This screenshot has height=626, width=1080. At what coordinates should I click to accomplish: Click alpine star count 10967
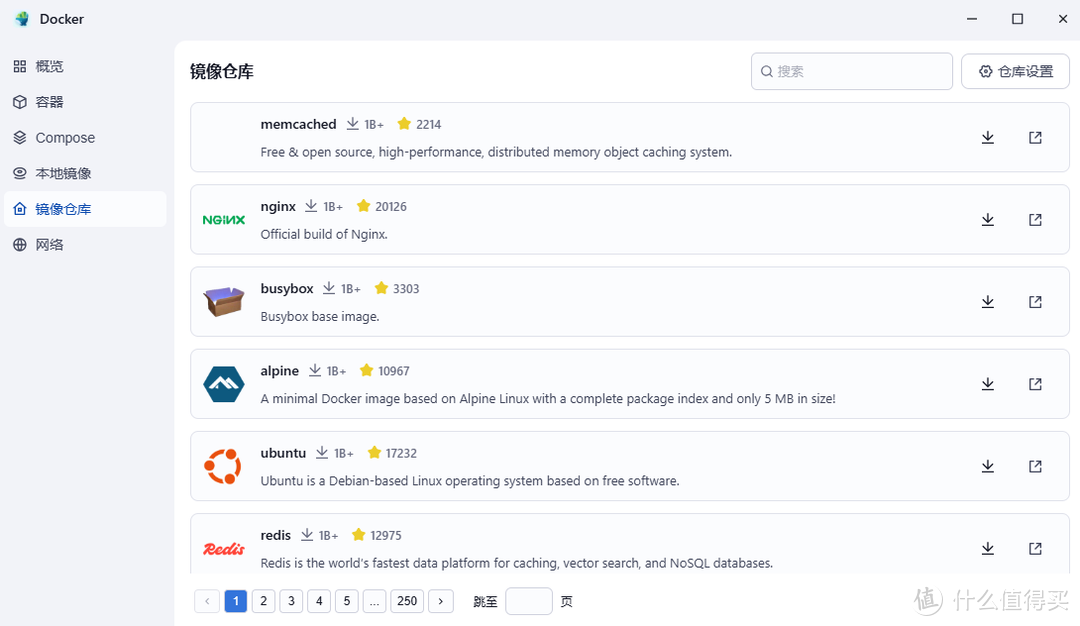point(393,371)
